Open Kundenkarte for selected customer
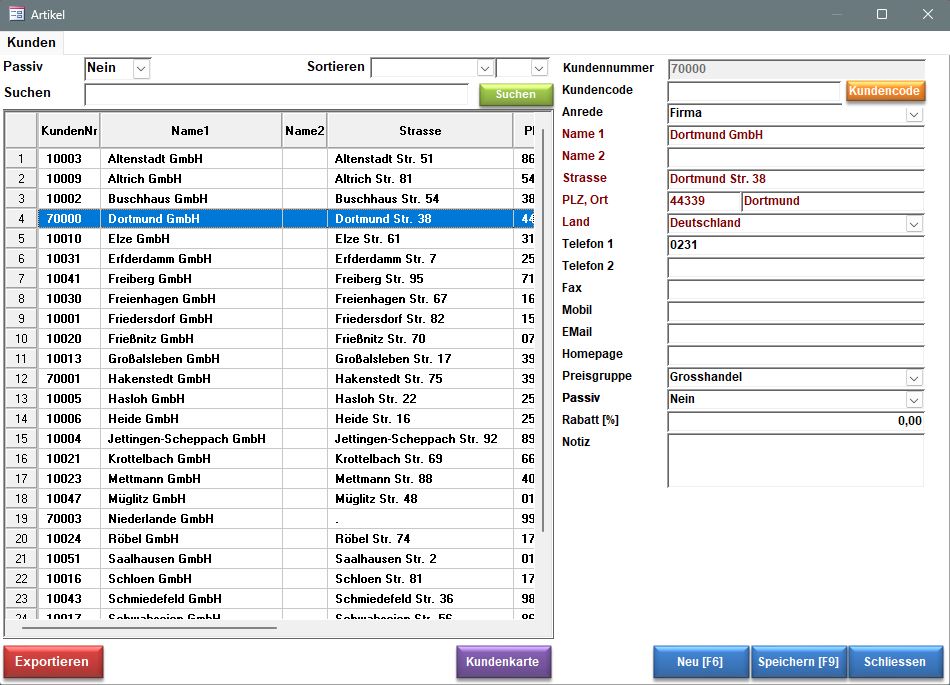 point(502,662)
